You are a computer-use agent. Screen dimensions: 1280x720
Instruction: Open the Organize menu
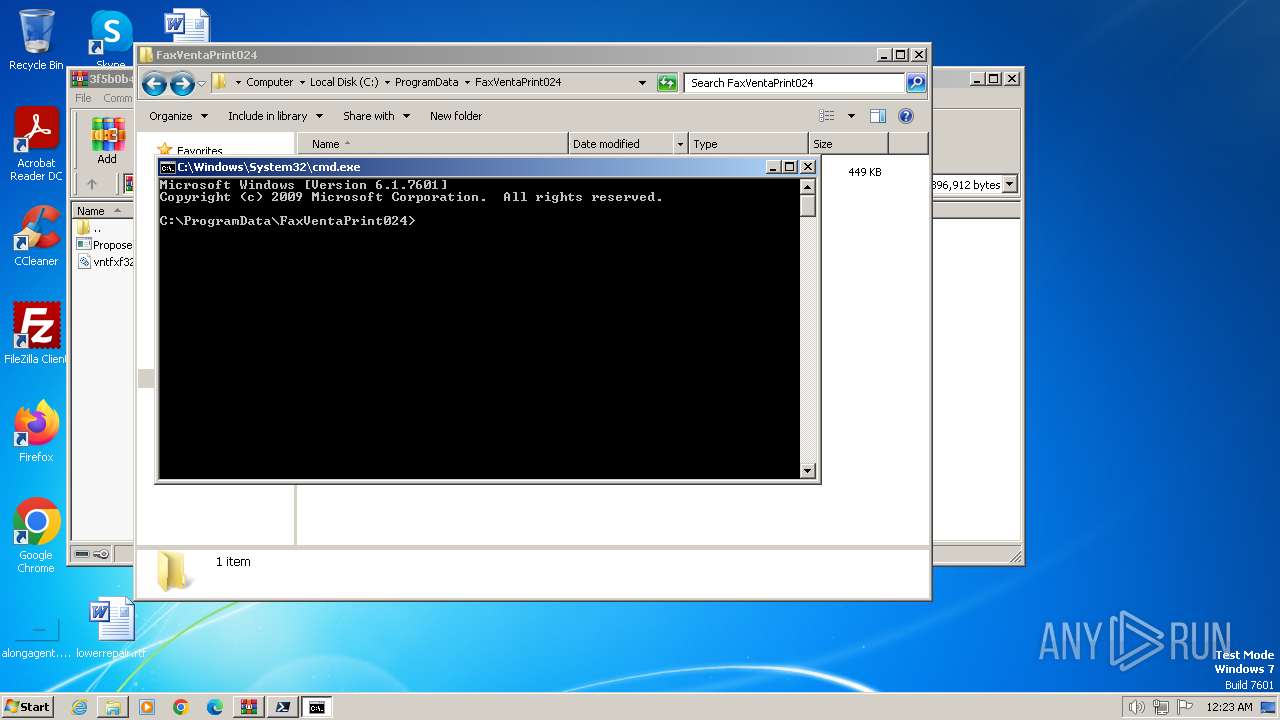tap(178, 116)
